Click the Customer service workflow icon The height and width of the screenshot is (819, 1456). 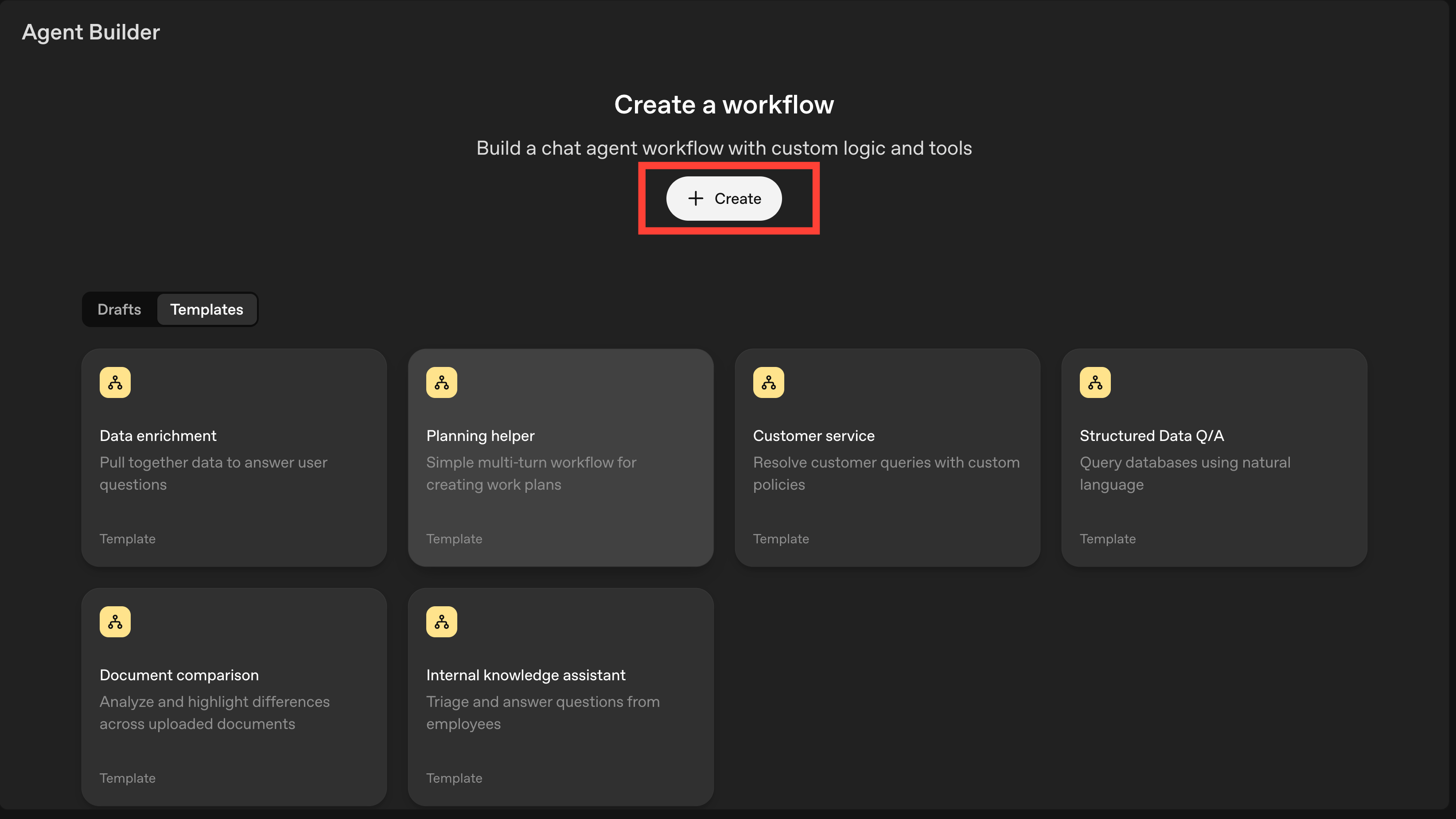coord(768,382)
